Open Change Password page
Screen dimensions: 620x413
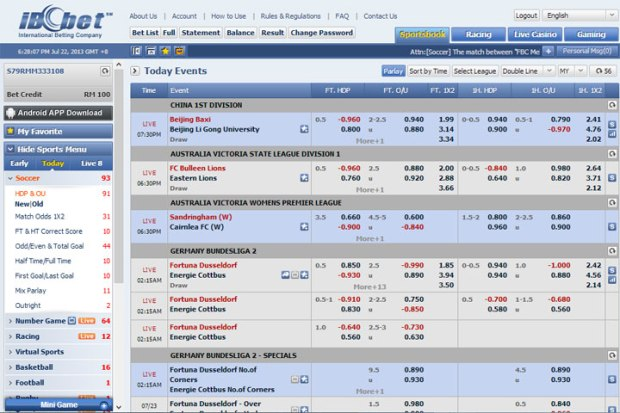[321, 33]
